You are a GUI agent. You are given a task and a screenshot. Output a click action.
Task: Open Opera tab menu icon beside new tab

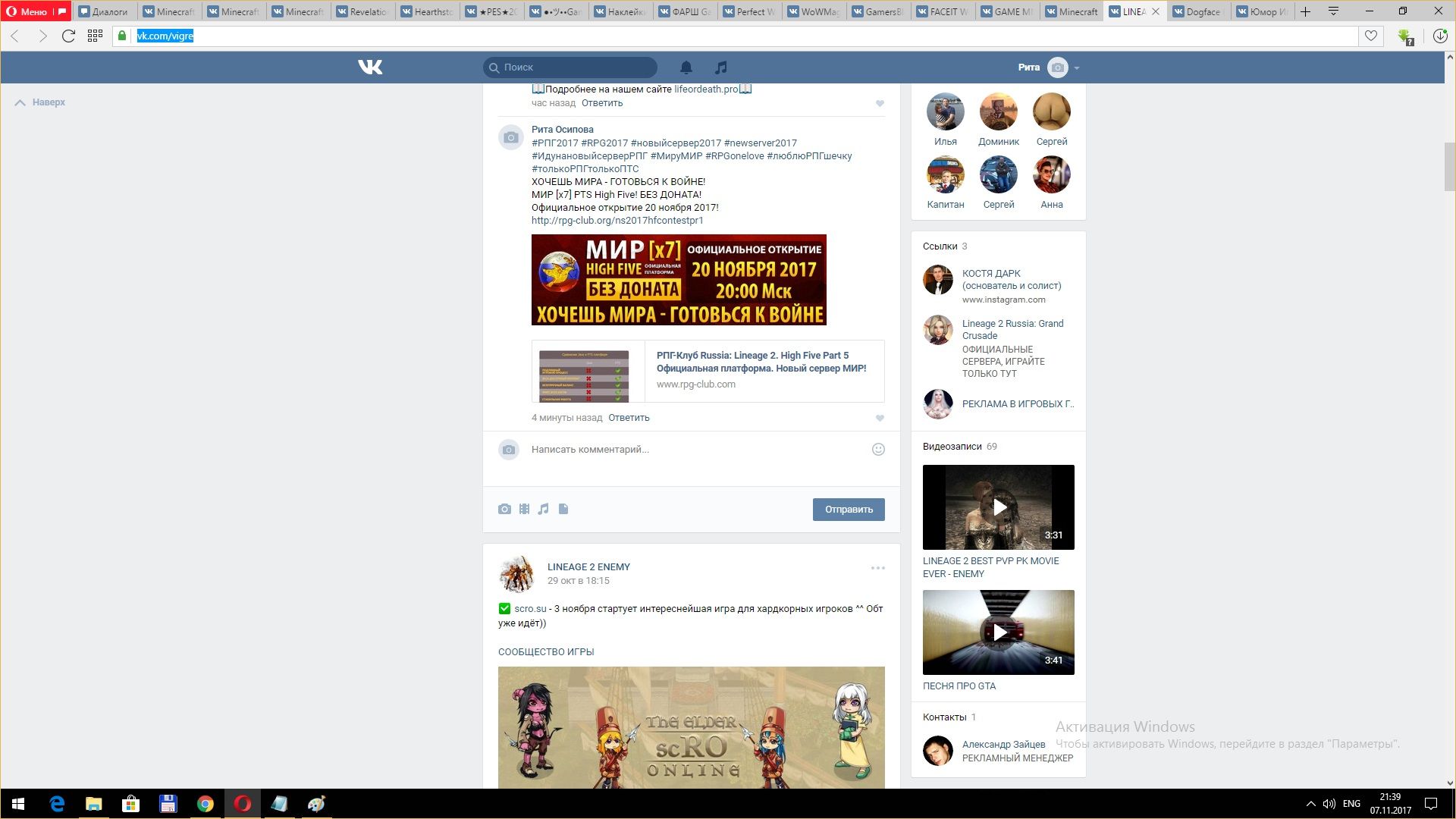click(x=1333, y=11)
